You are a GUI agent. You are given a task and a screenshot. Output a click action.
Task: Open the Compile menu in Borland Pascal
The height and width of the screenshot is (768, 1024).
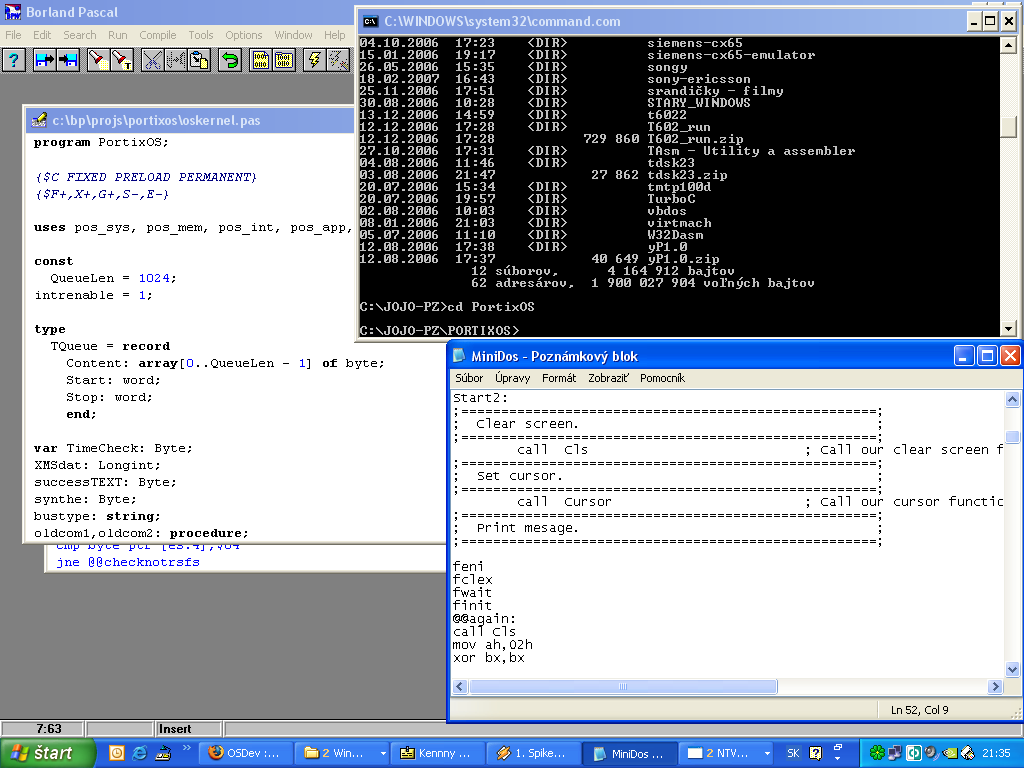pyautogui.click(x=157, y=35)
